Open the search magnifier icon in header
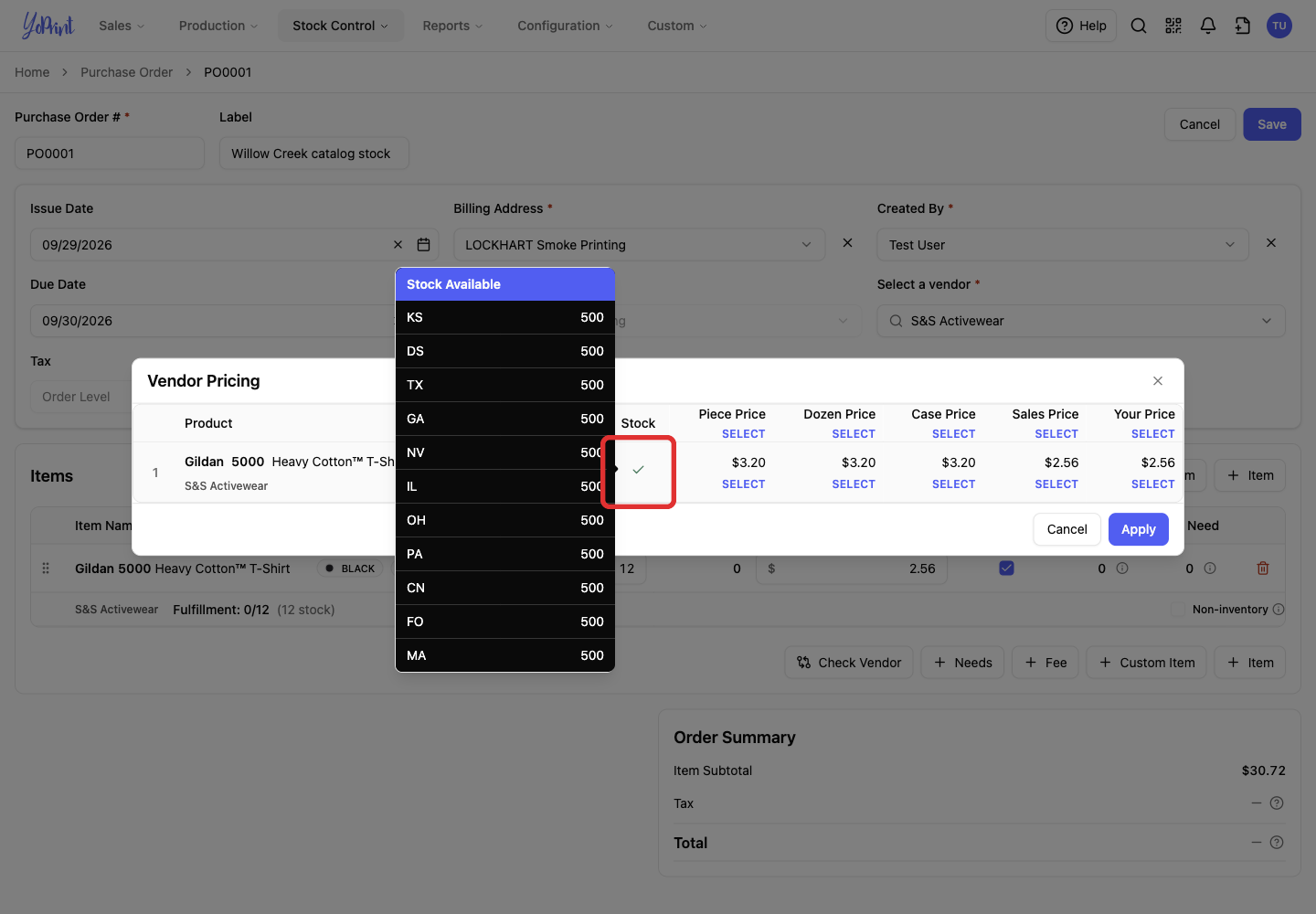1316x914 pixels. click(x=1139, y=26)
